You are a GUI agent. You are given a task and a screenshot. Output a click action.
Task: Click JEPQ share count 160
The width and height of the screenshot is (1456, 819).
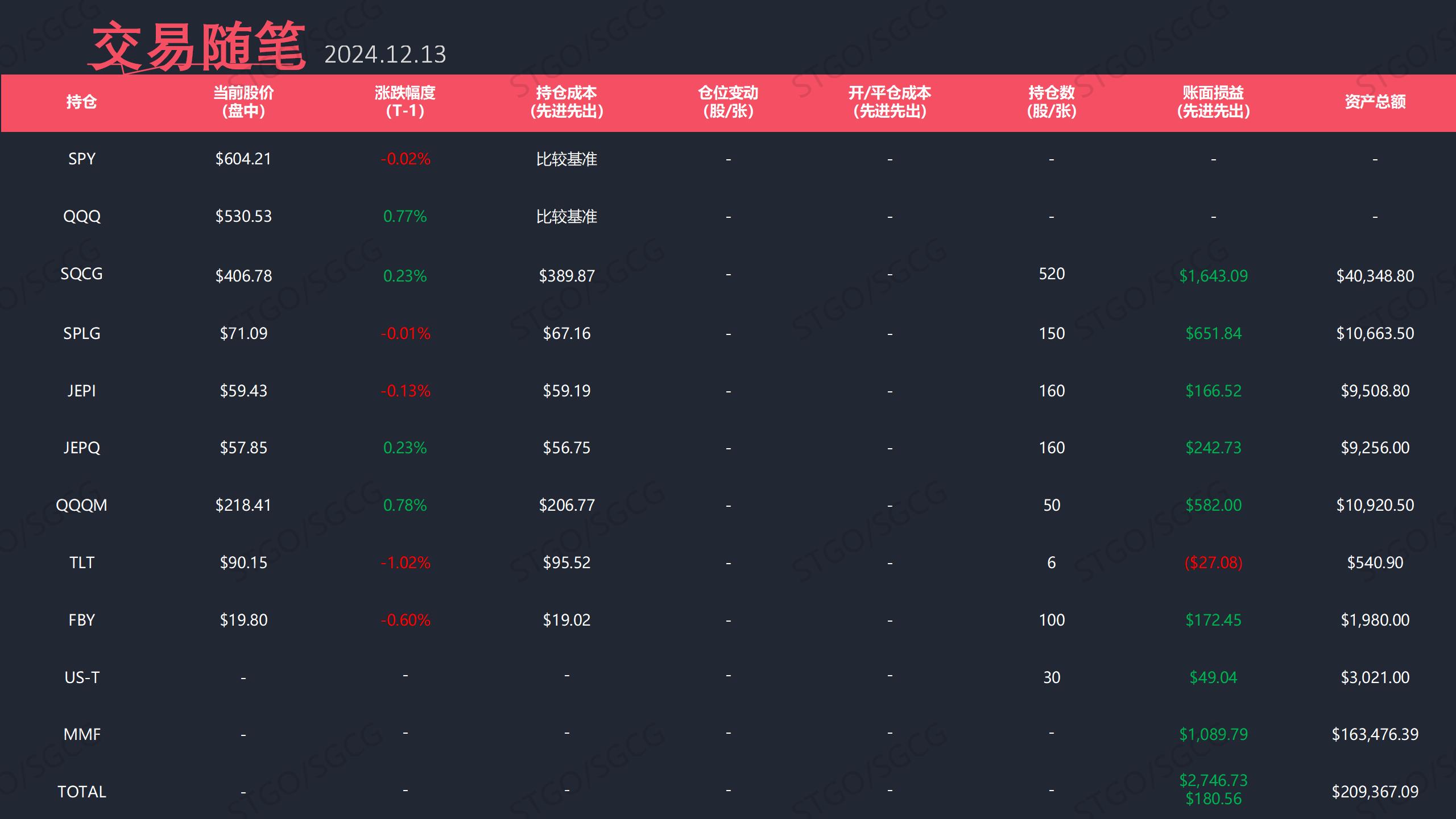click(x=1052, y=448)
